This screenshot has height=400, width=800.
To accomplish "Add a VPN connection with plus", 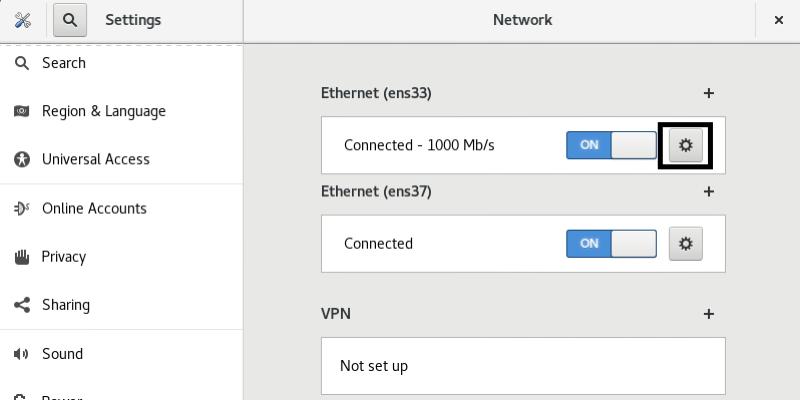I will point(709,313).
